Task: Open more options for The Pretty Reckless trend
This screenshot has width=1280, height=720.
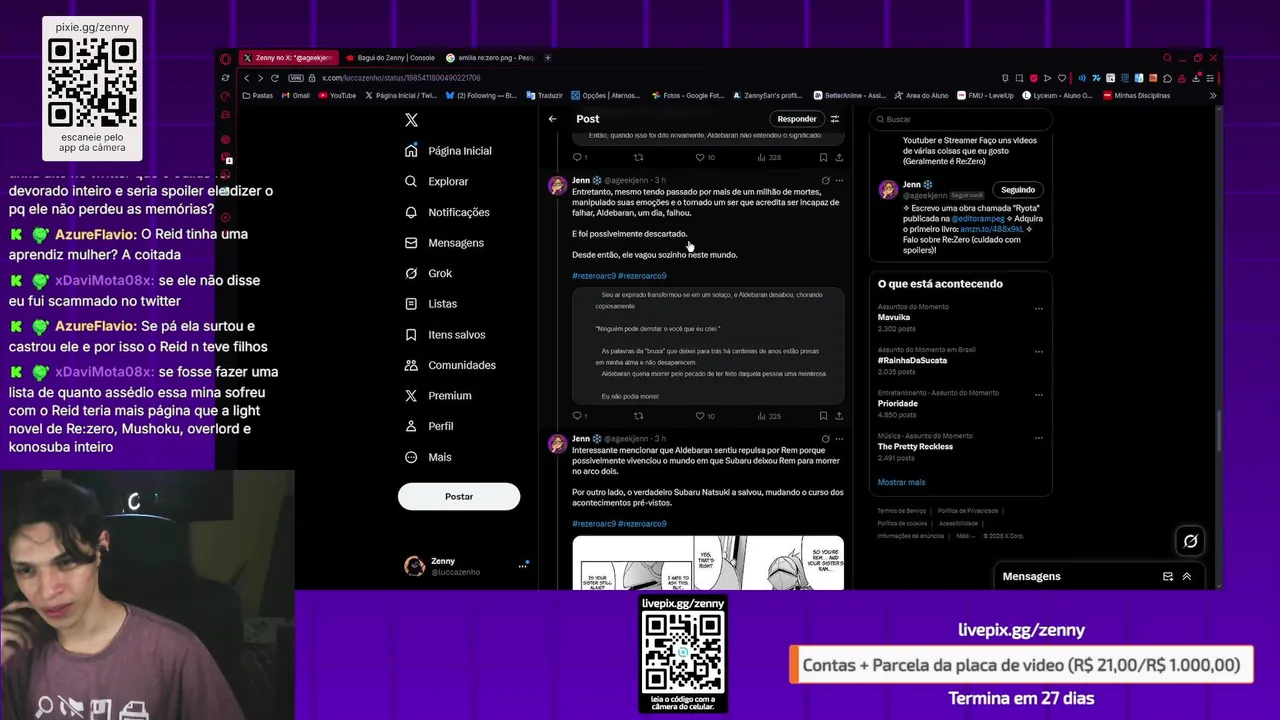Action: coord(1039,438)
